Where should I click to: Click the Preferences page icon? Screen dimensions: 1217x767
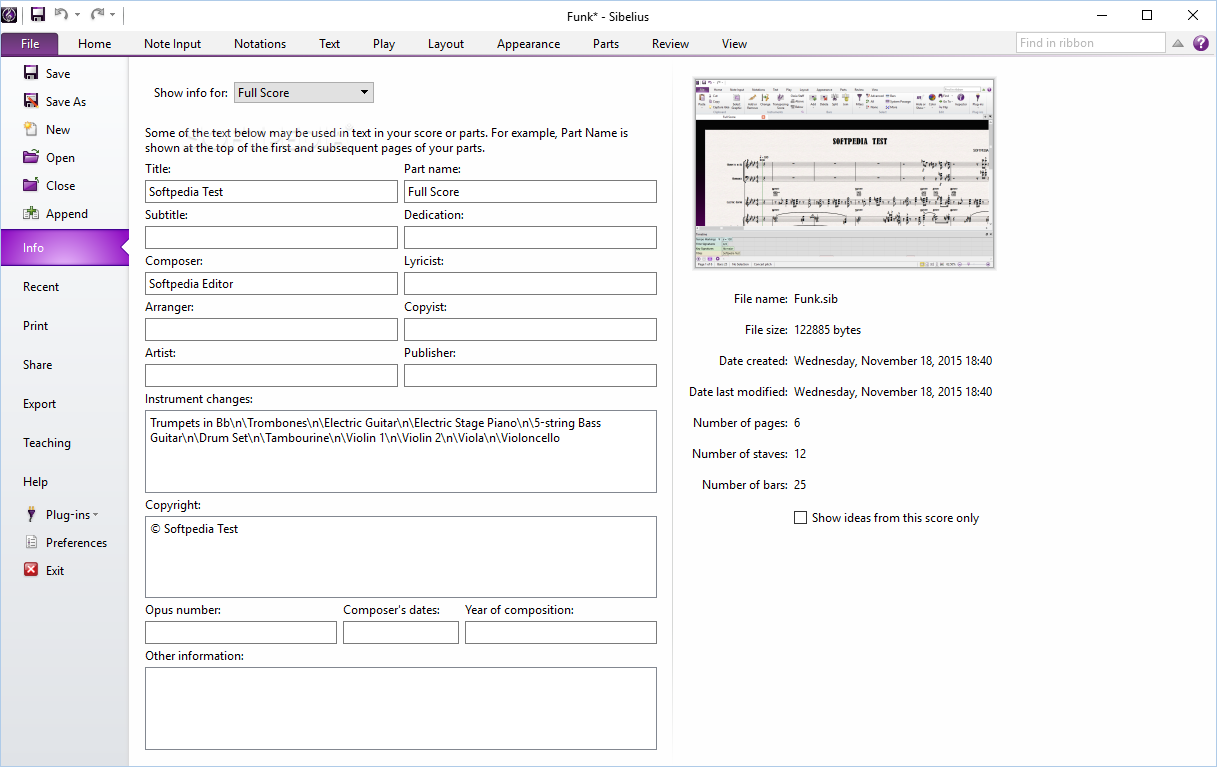(31, 542)
